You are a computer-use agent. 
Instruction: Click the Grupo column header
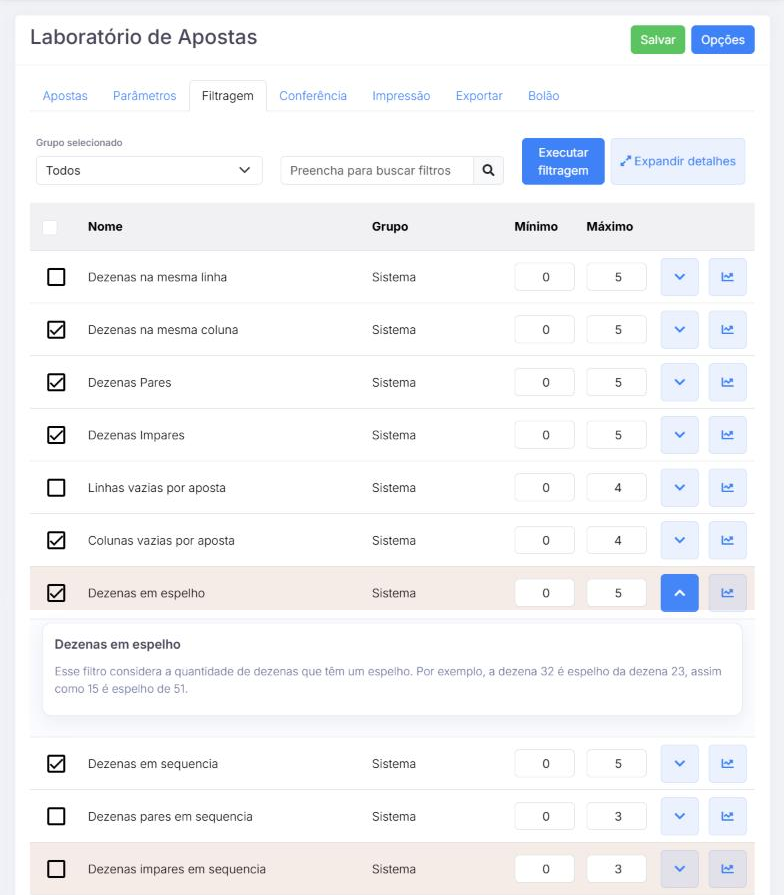click(390, 227)
